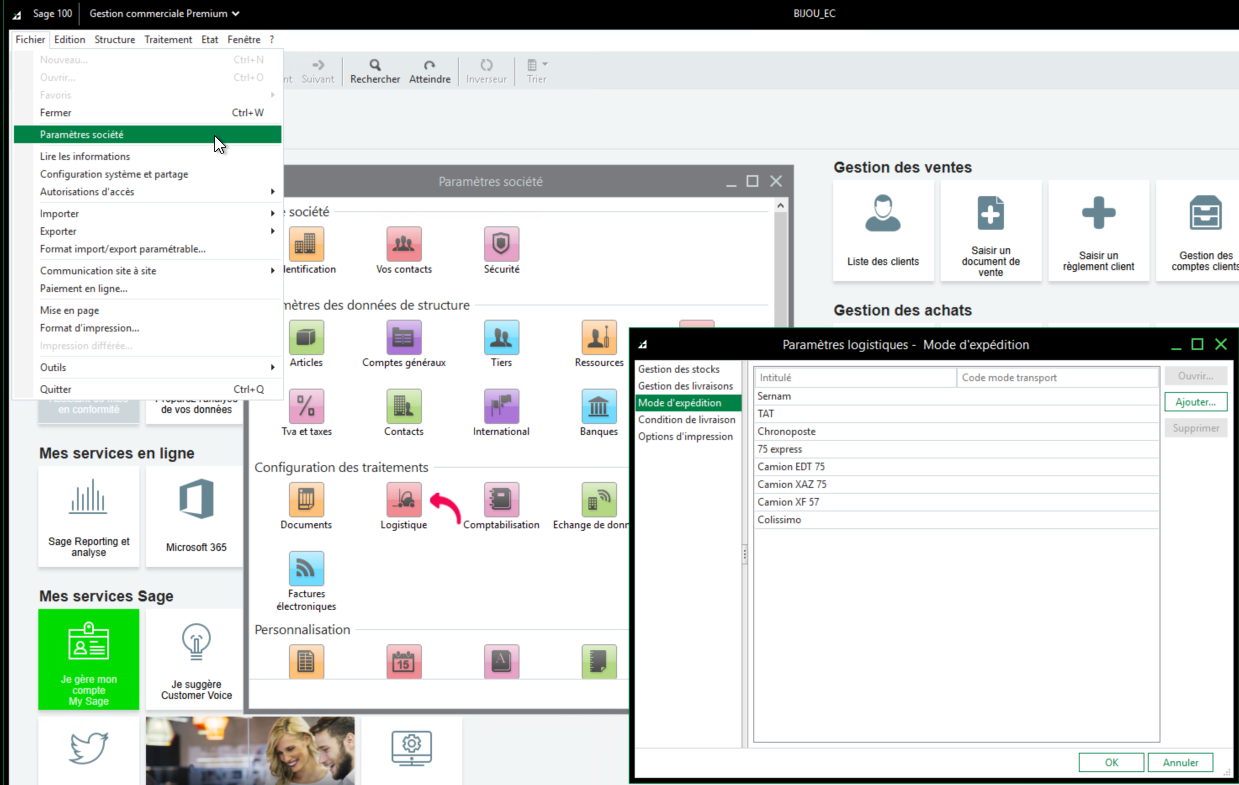Select Condition de livraison in the side list
The image size is (1239, 785).
click(686, 420)
